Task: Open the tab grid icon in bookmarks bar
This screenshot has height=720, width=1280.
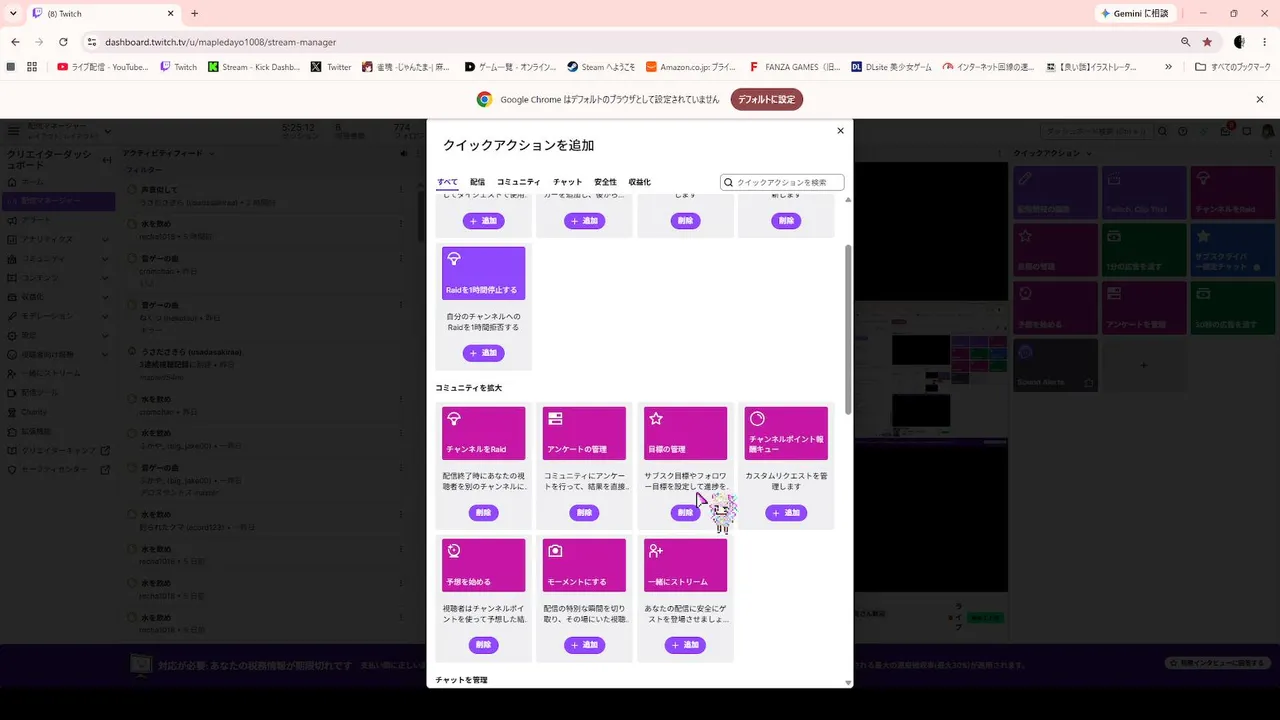Action: (x=32, y=67)
